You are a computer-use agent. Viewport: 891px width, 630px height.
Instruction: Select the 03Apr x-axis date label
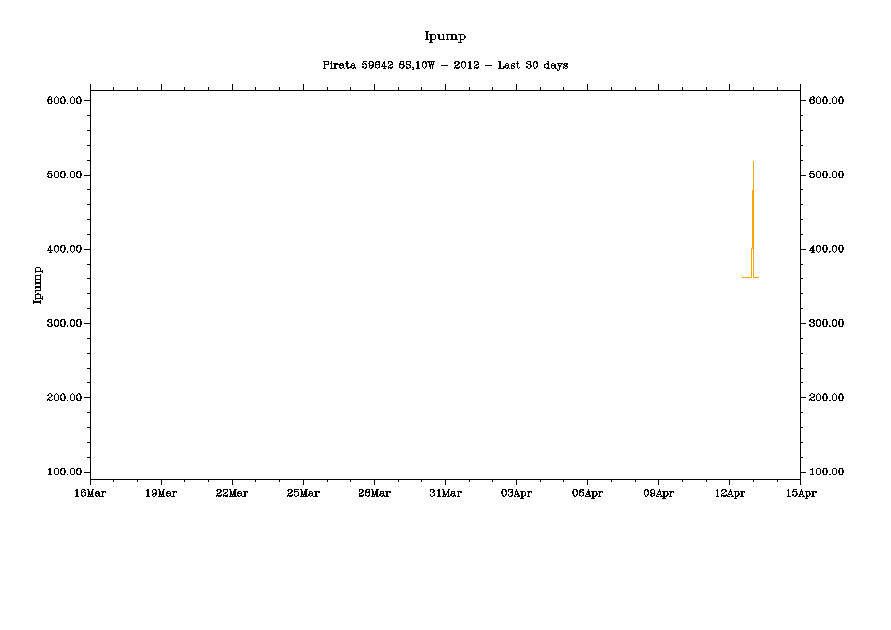516,493
